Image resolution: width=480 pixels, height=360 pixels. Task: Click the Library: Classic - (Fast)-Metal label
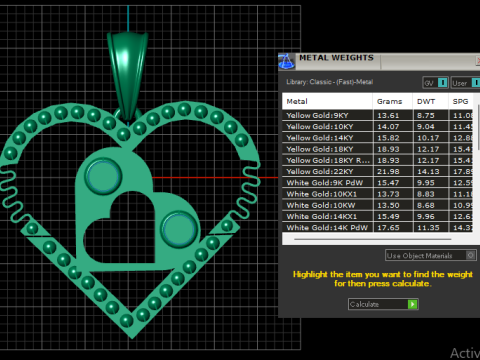[x=329, y=82]
